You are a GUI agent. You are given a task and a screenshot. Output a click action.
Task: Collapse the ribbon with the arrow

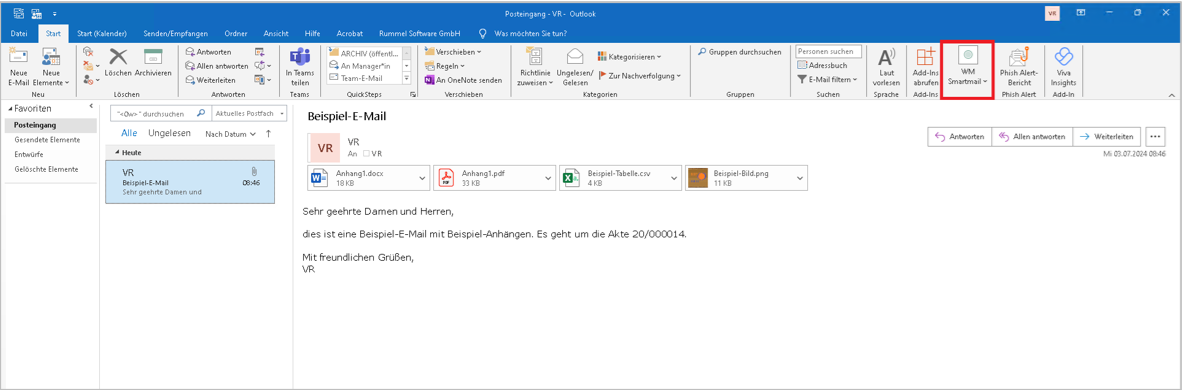click(1171, 95)
